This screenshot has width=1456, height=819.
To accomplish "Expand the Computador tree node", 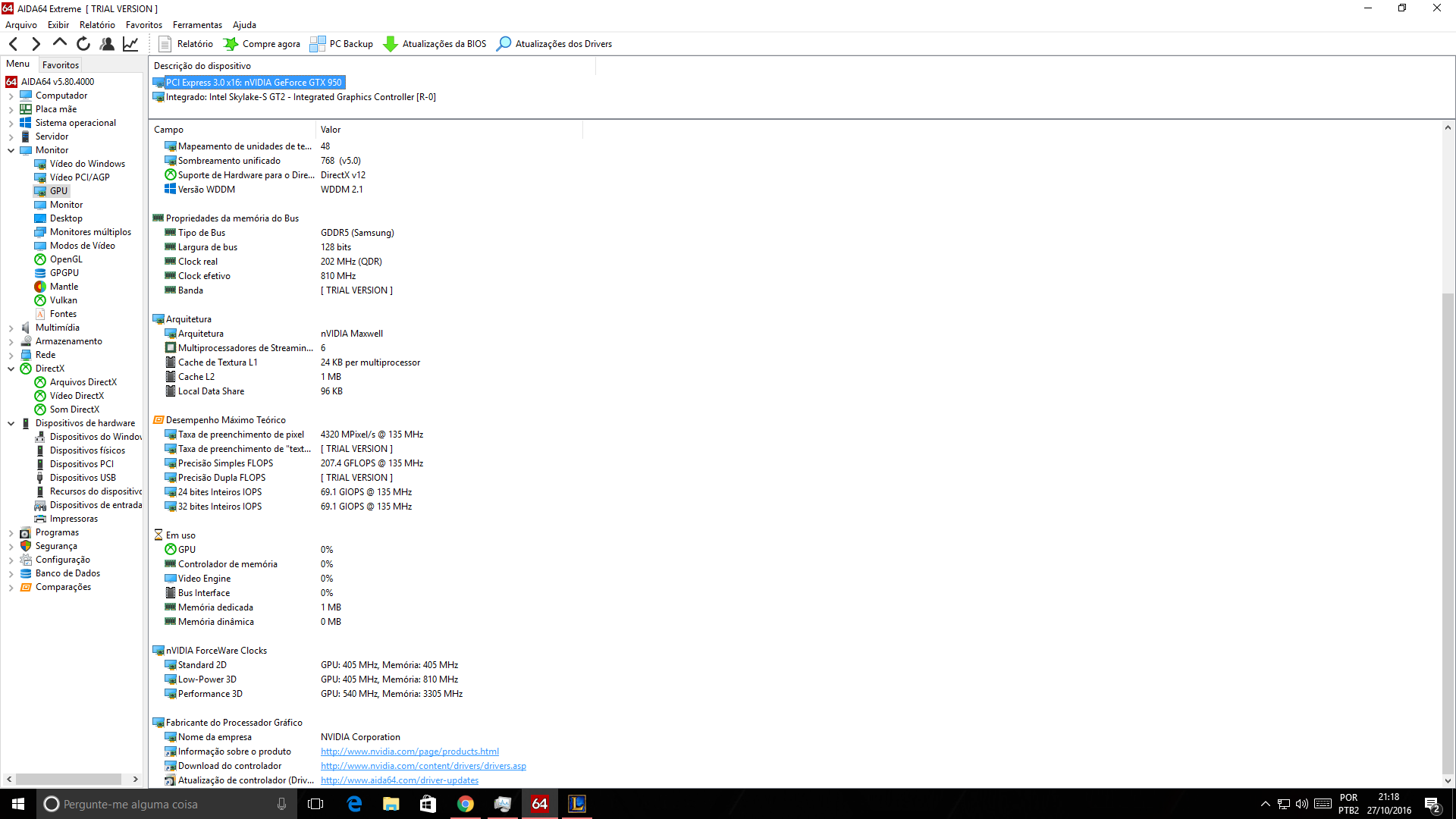I will coord(11,96).
